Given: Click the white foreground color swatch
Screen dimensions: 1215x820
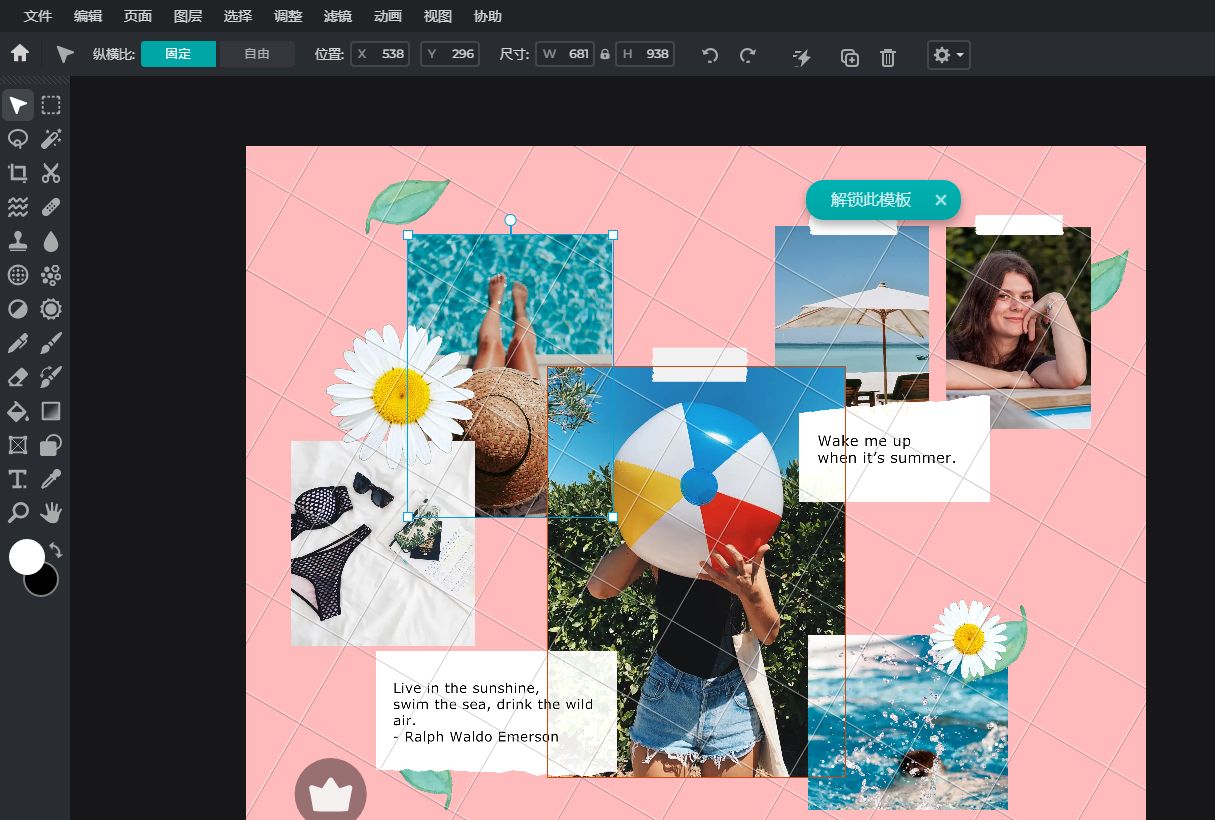Looking at the screenshot, I should [27, 556].
